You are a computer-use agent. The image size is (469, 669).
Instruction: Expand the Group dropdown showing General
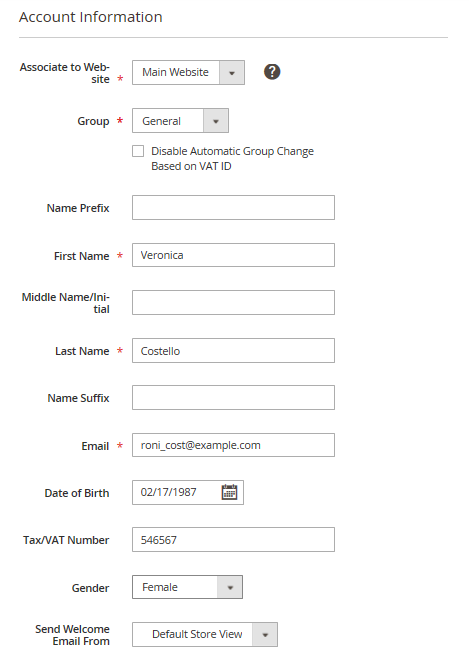(180, 121)
